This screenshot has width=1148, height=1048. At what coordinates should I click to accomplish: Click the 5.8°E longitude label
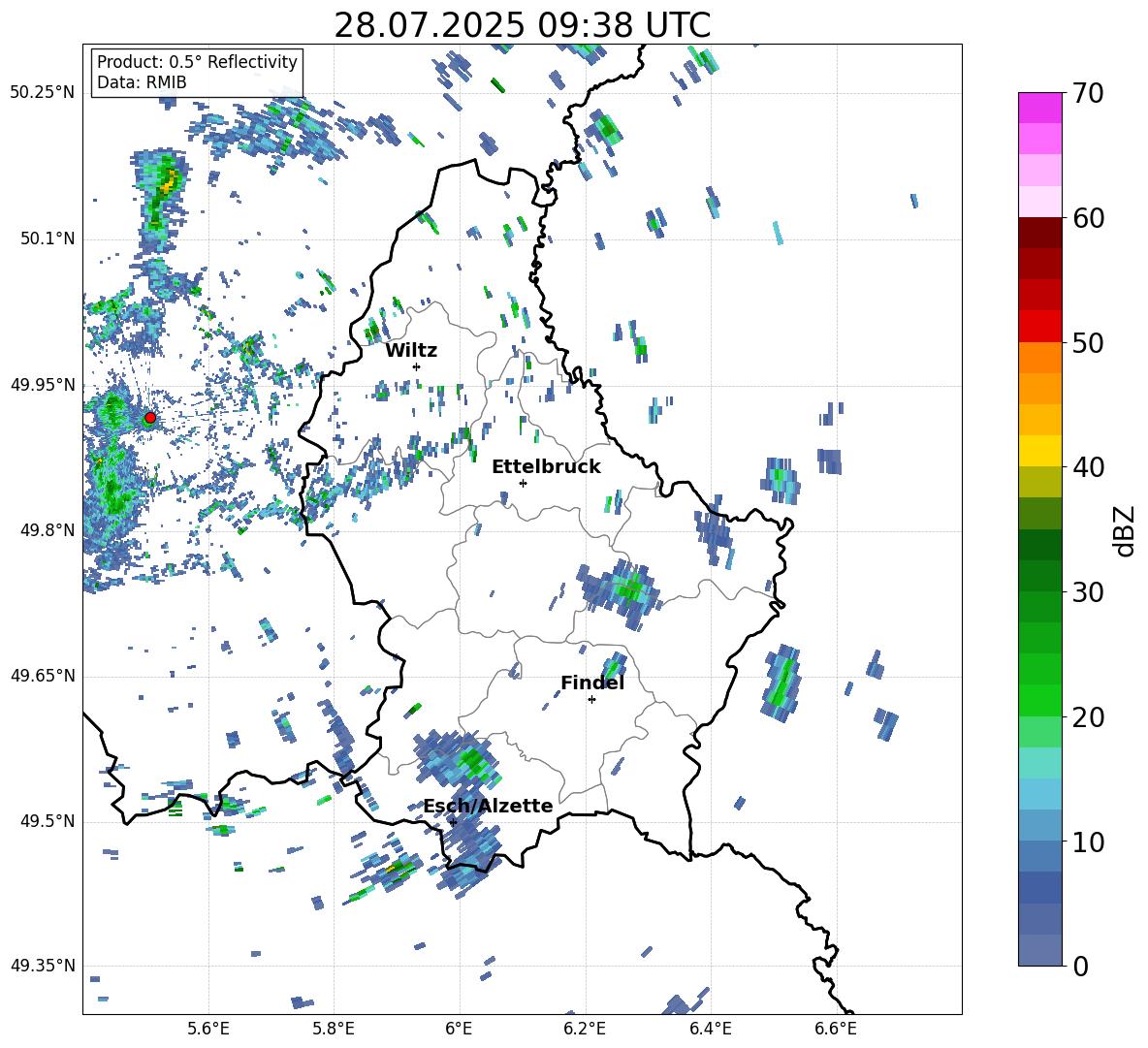[334, 1029]
